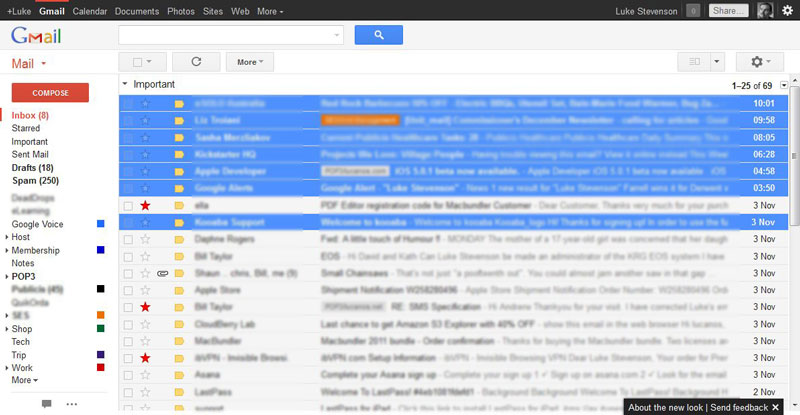Tick the Asana email checkbox
Viewport: 800px width, 415px height.
(128, 375)
